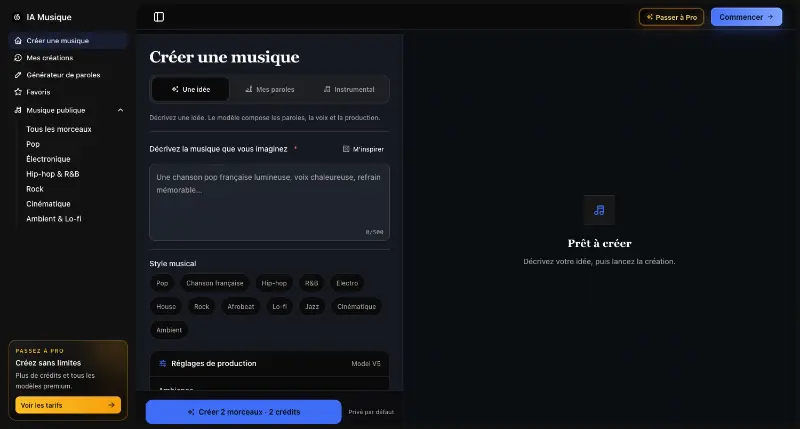Open Mes créations page
Screen dimensions: 800x429
[x=68, y=58]
